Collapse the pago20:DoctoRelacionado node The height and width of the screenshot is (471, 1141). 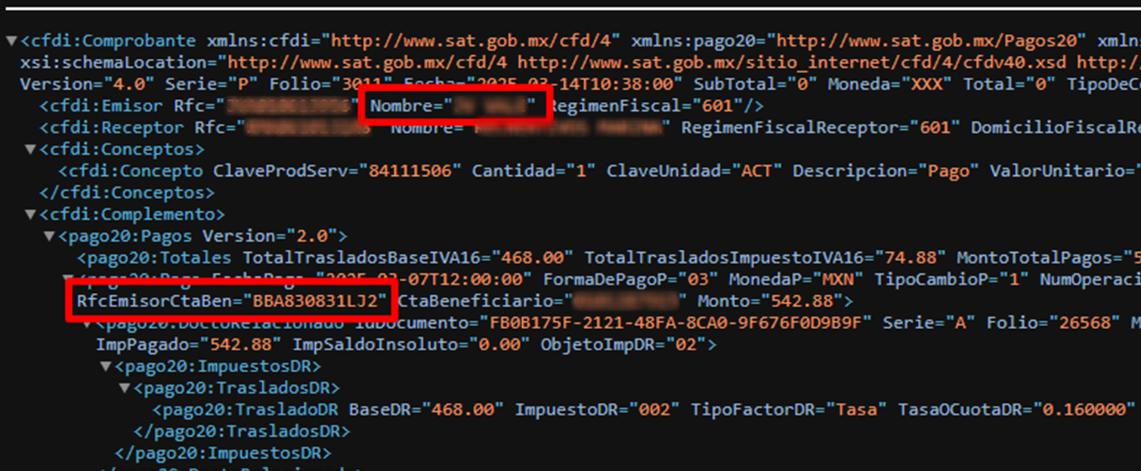tap(87, 322)
